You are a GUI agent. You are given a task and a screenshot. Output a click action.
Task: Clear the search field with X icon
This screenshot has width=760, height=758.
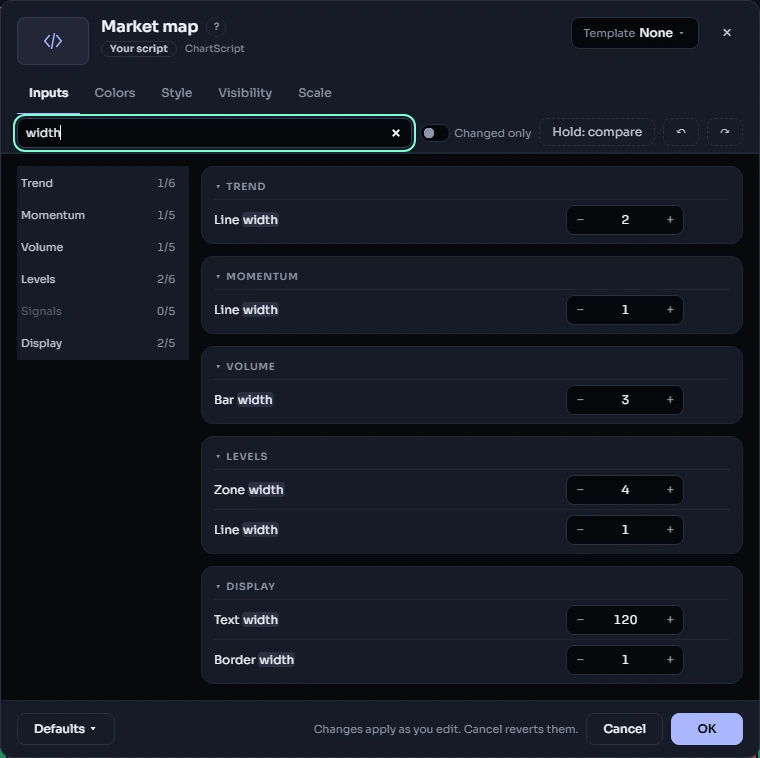396,133
